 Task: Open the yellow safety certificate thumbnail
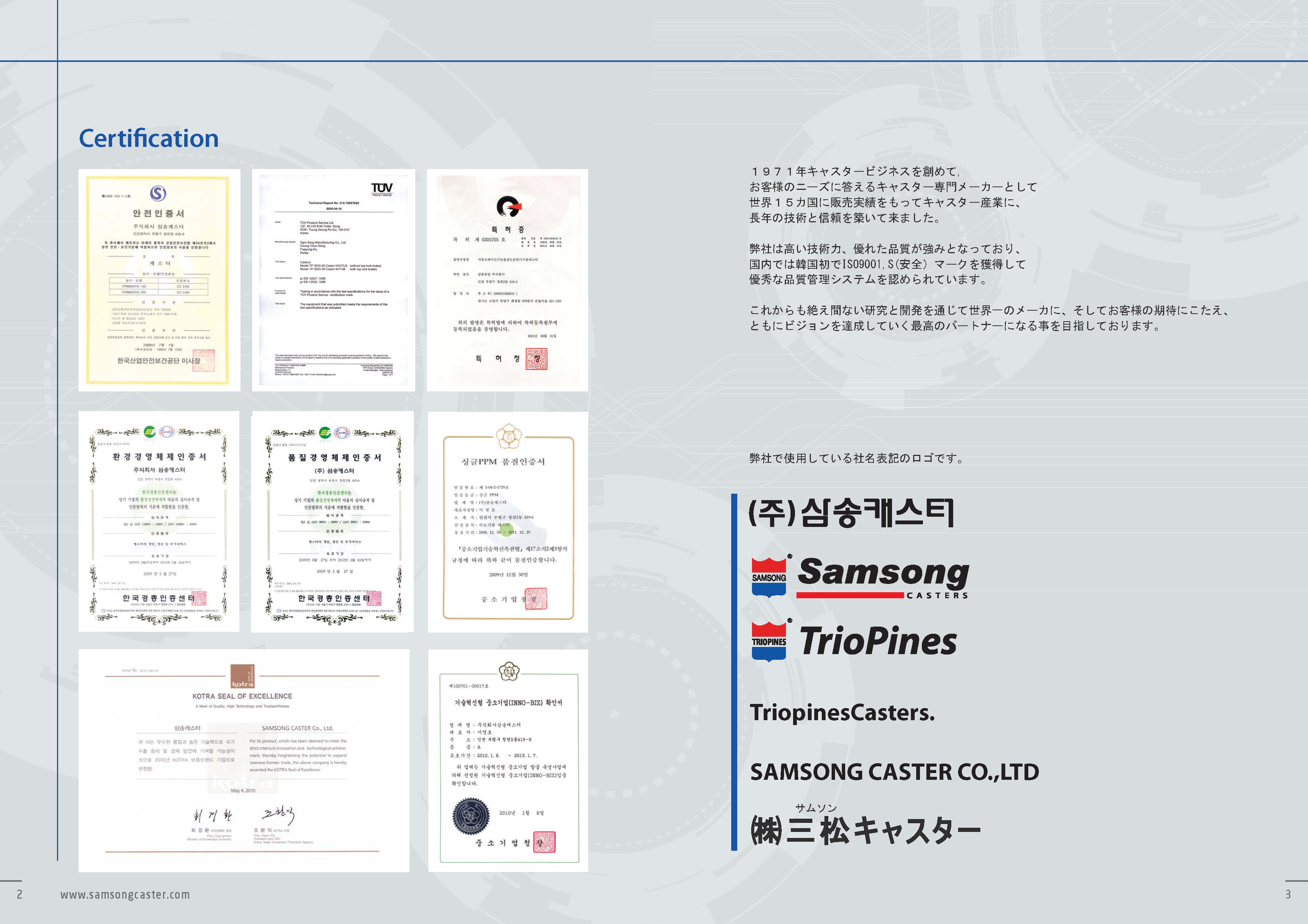pyautogui.click(x=160, y=280)
